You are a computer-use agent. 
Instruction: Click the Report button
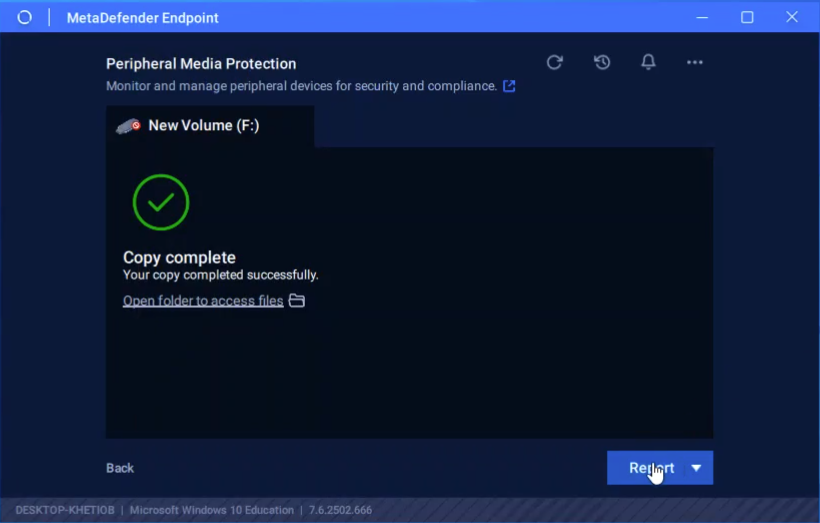645,468
